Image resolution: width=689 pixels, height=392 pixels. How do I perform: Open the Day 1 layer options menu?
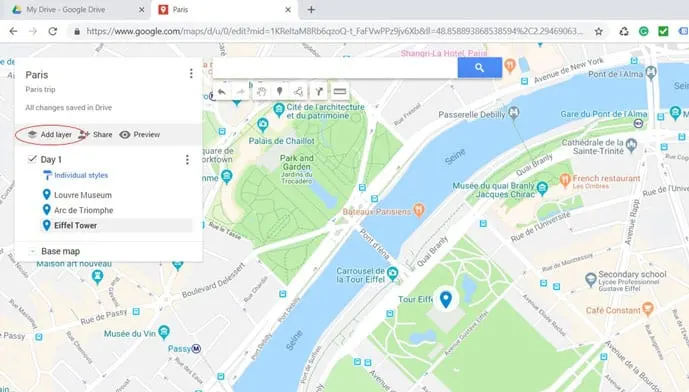click(x=187, y=160)
